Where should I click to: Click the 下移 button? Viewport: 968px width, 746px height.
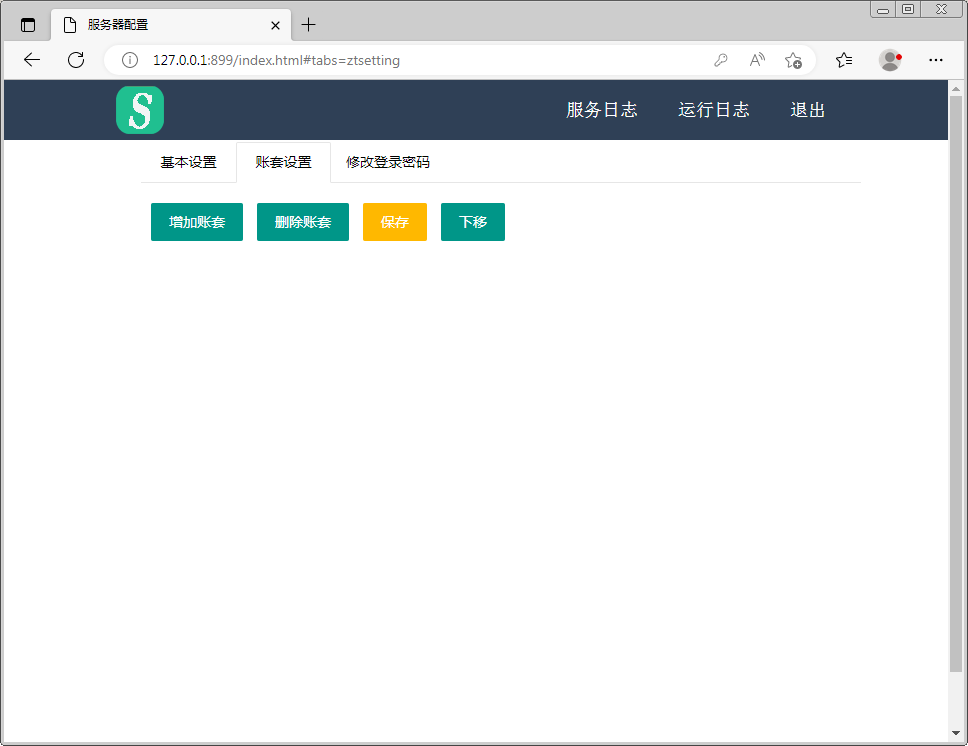[473, 222]
